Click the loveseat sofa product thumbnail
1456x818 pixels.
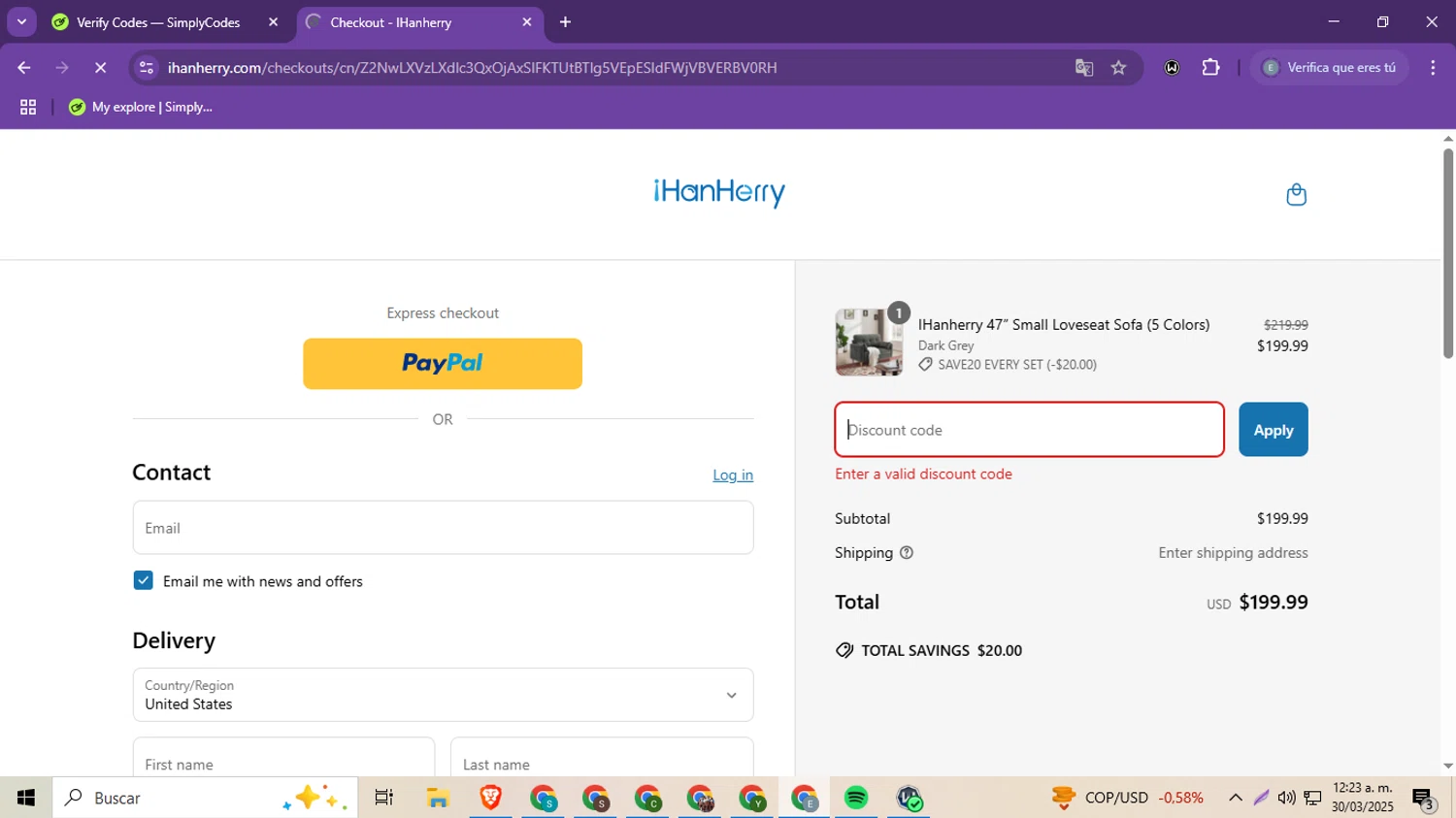tap(869, 343)
